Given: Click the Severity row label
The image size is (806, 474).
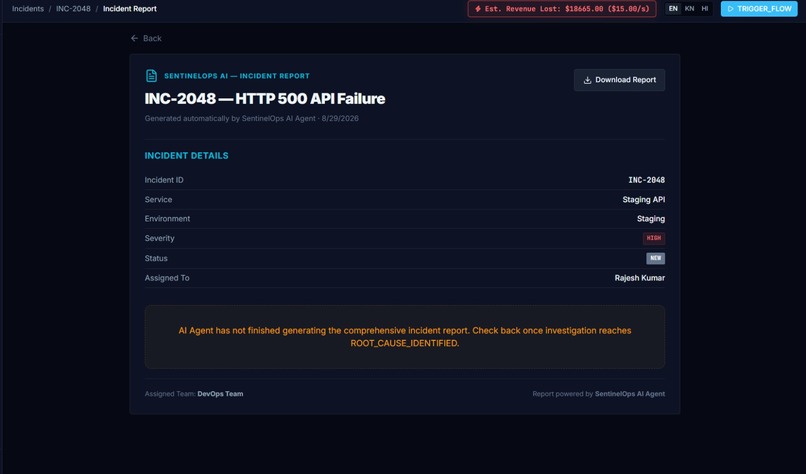Looking at the screenshot, I should click(159, 238).
